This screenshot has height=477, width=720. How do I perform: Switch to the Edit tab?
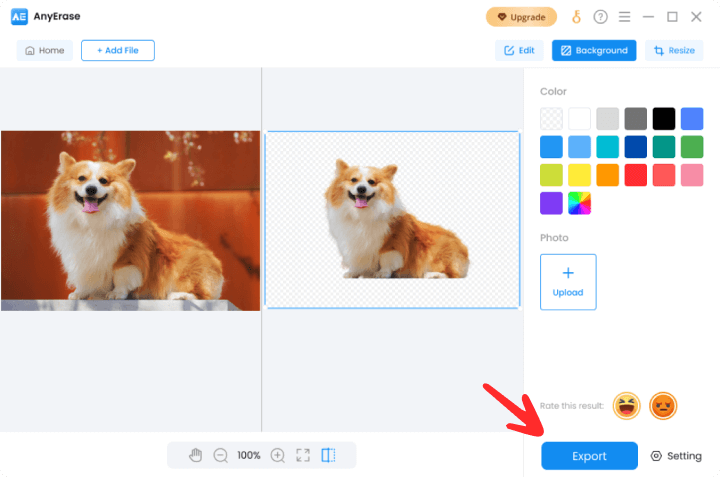click(519, 50)
